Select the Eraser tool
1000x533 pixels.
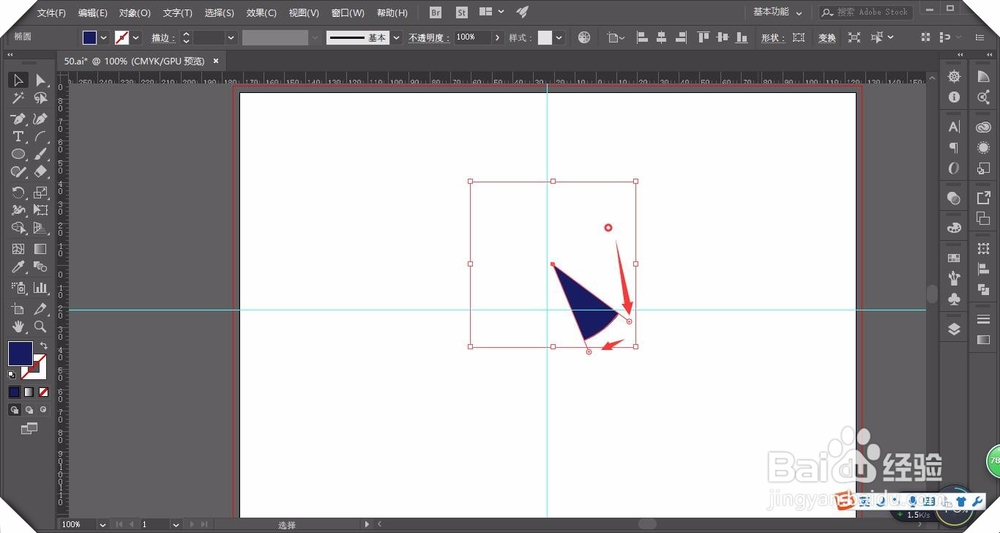point(40,172)
